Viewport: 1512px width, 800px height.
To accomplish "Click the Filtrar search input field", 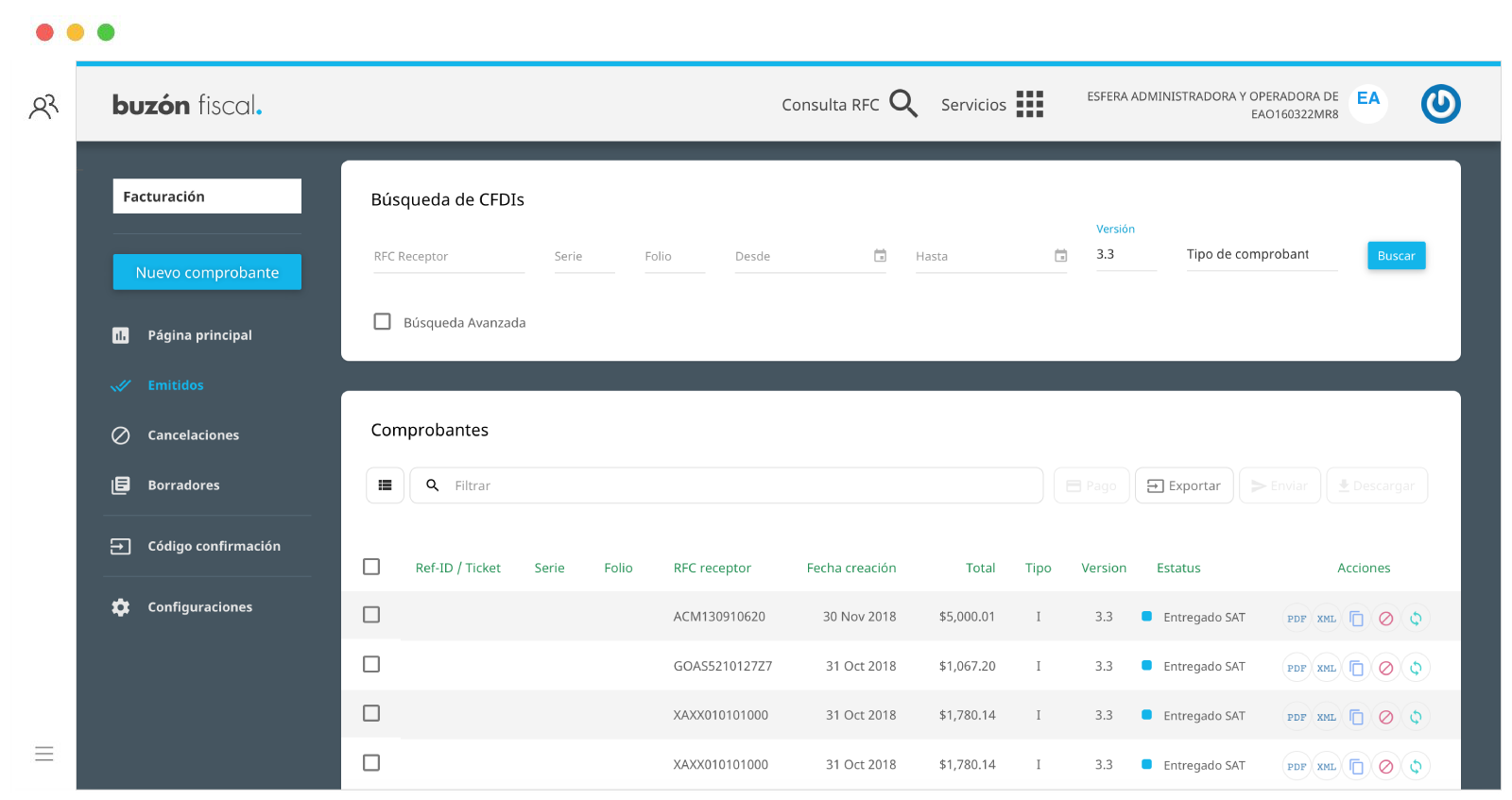I will pos(737,485).
